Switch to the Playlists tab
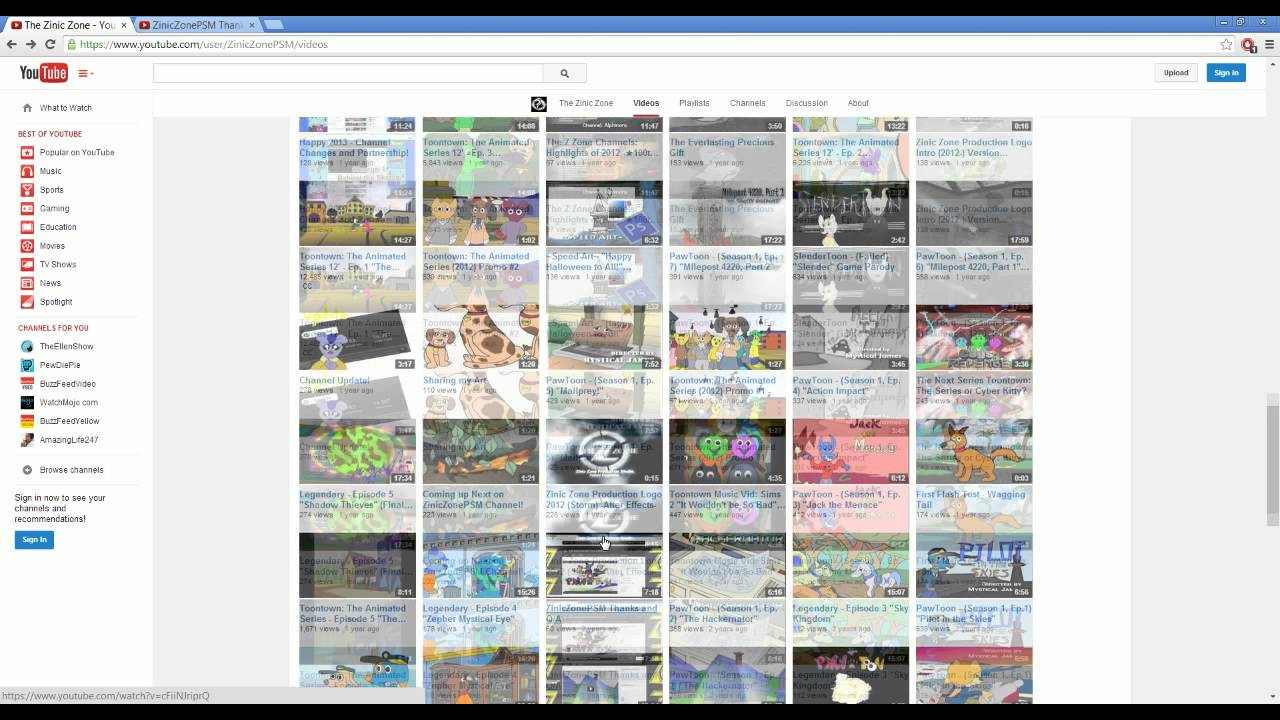This screenshot has height=720, width=1280. pos(694,103)
